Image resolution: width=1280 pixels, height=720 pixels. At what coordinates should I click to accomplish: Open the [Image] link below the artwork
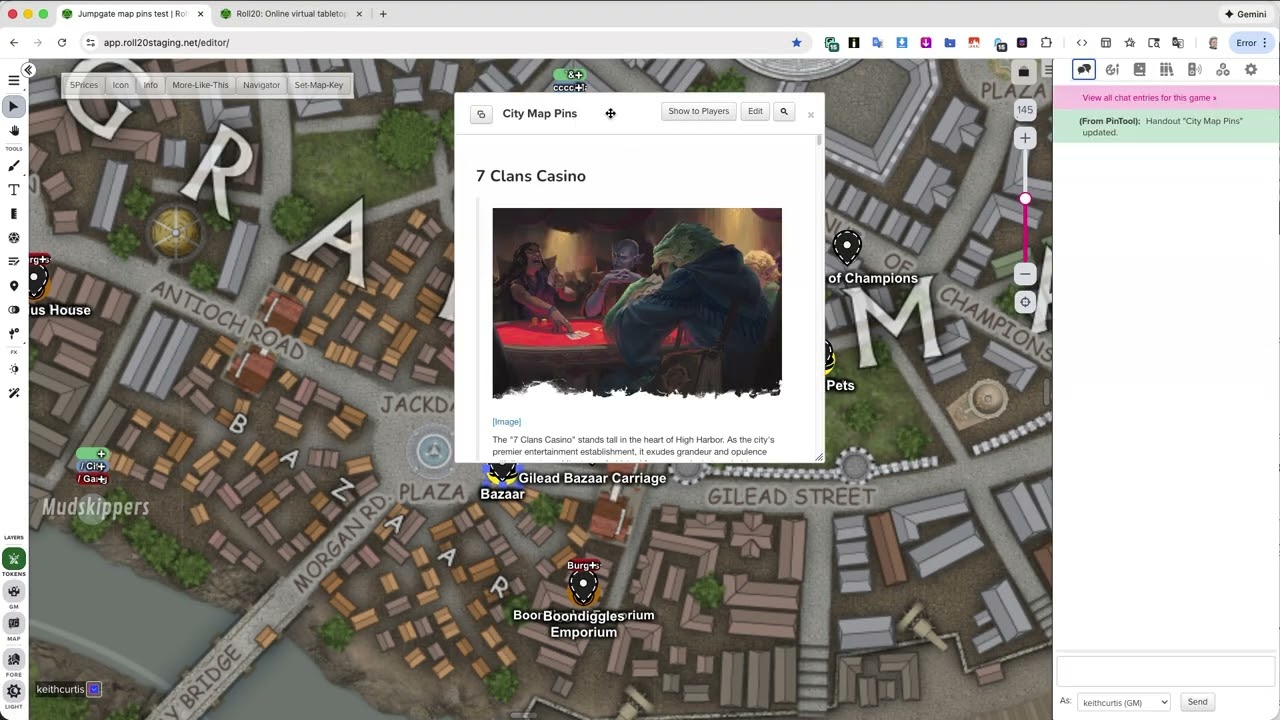507,422
